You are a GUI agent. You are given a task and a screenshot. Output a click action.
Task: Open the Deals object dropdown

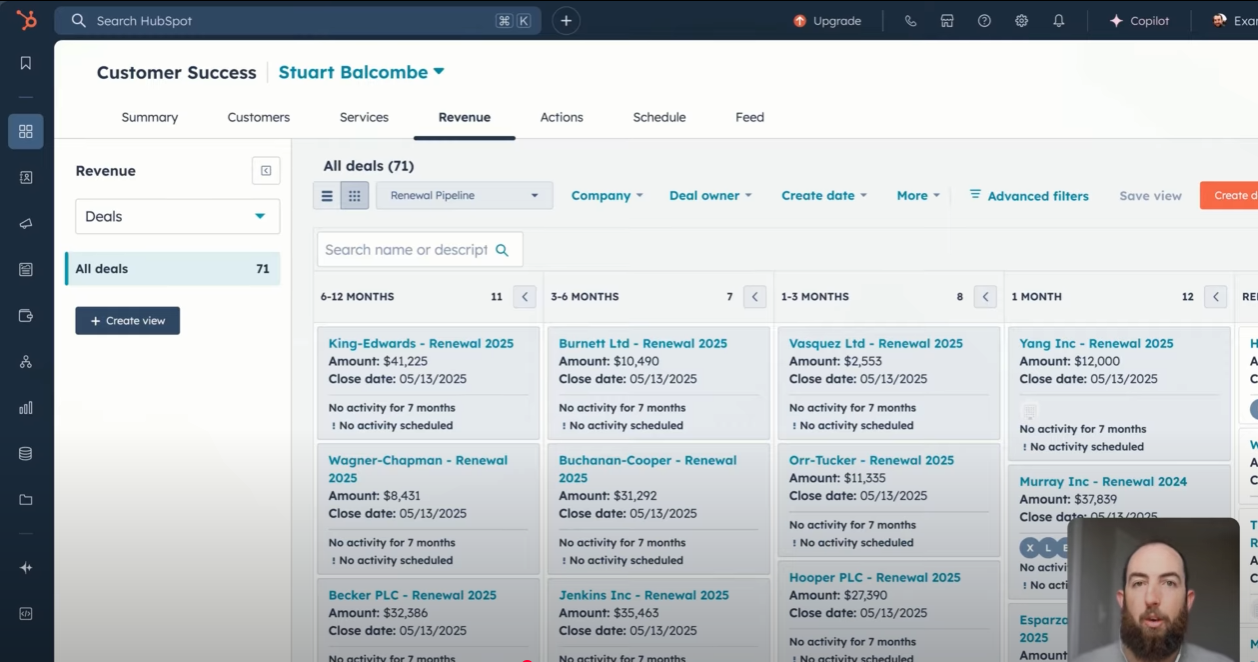(x=178, y=217)
